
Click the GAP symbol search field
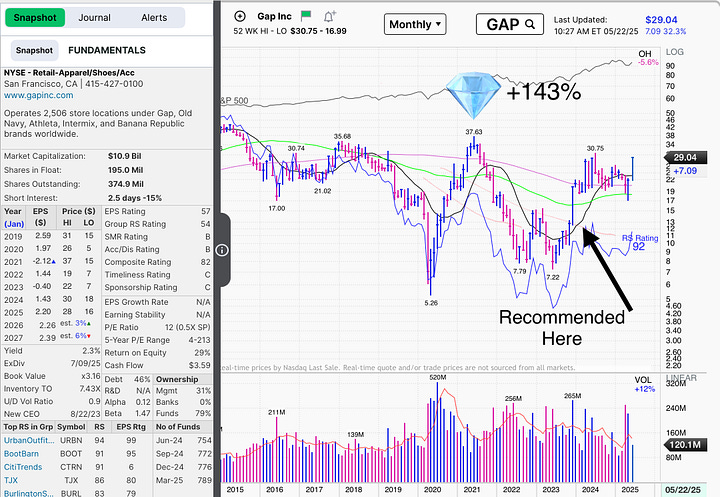pos(510,24)
